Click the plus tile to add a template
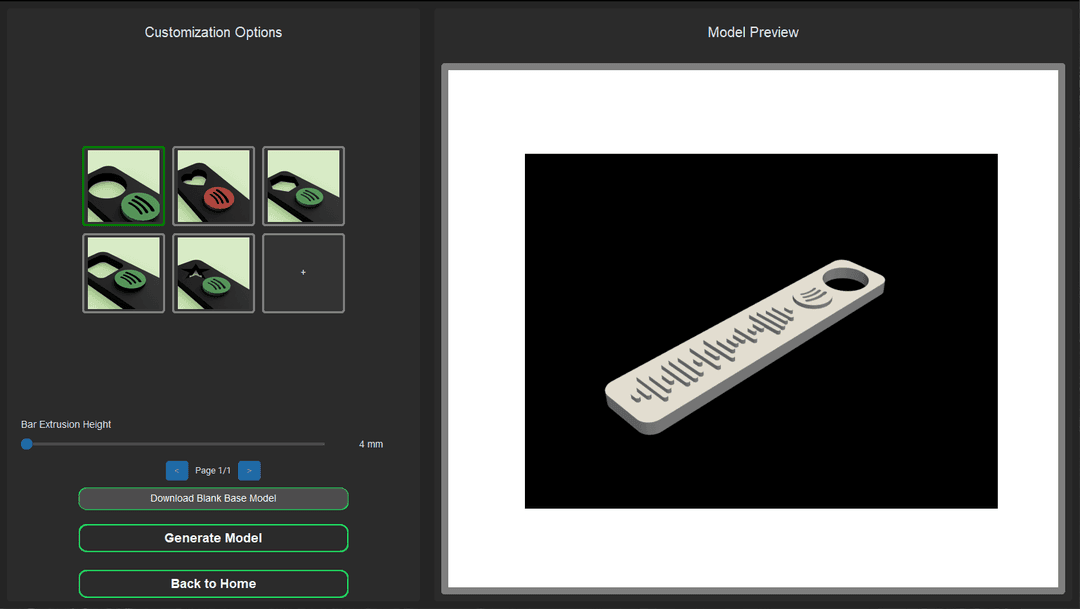Viewport: 1080px width, 609px height. (x=303, y=272)
